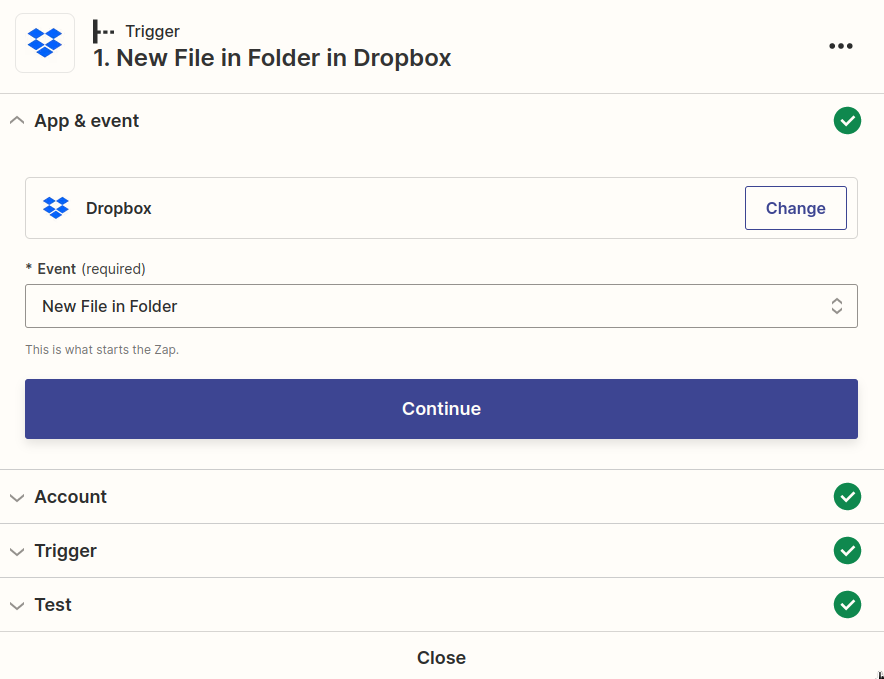Click the Trigger flag icon next to the title
Viewport: 884px width, 679px height.
click(x=102, y=31)
